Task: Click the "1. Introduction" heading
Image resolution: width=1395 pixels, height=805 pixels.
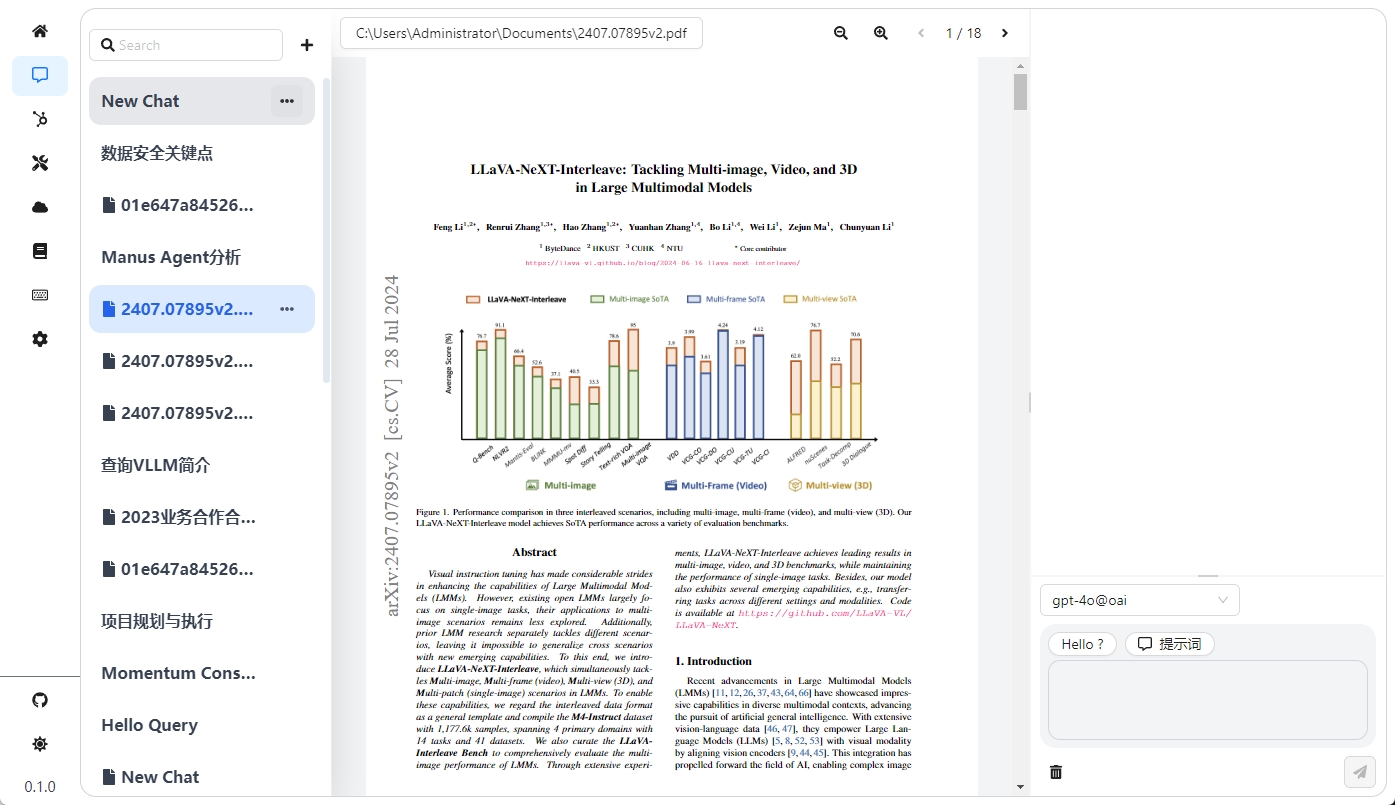Action: 713,661
